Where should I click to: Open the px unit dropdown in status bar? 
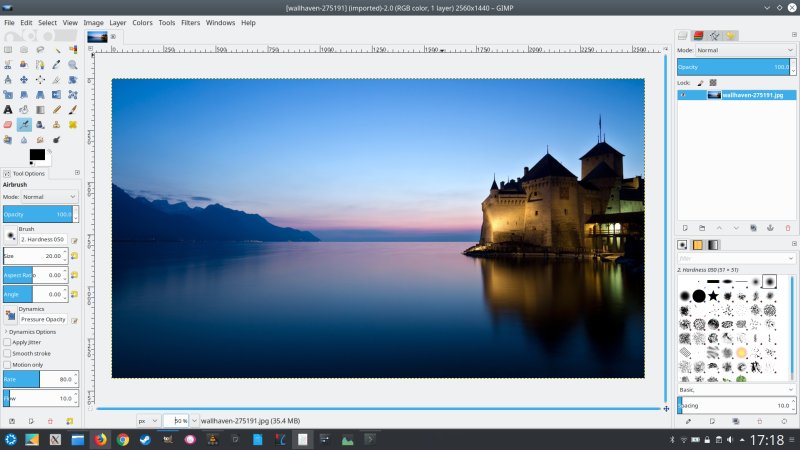tap(147, 421)
